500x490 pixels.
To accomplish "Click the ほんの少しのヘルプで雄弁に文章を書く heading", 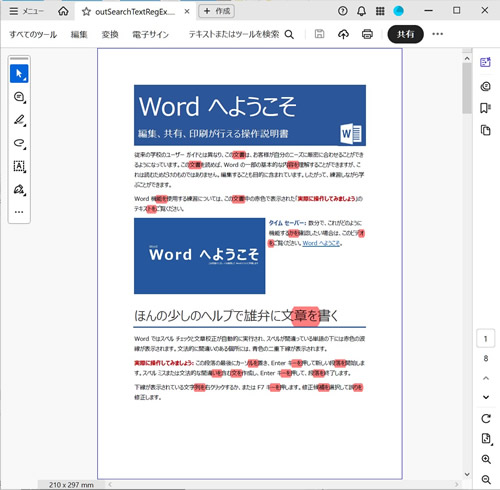I will (236, 315).
